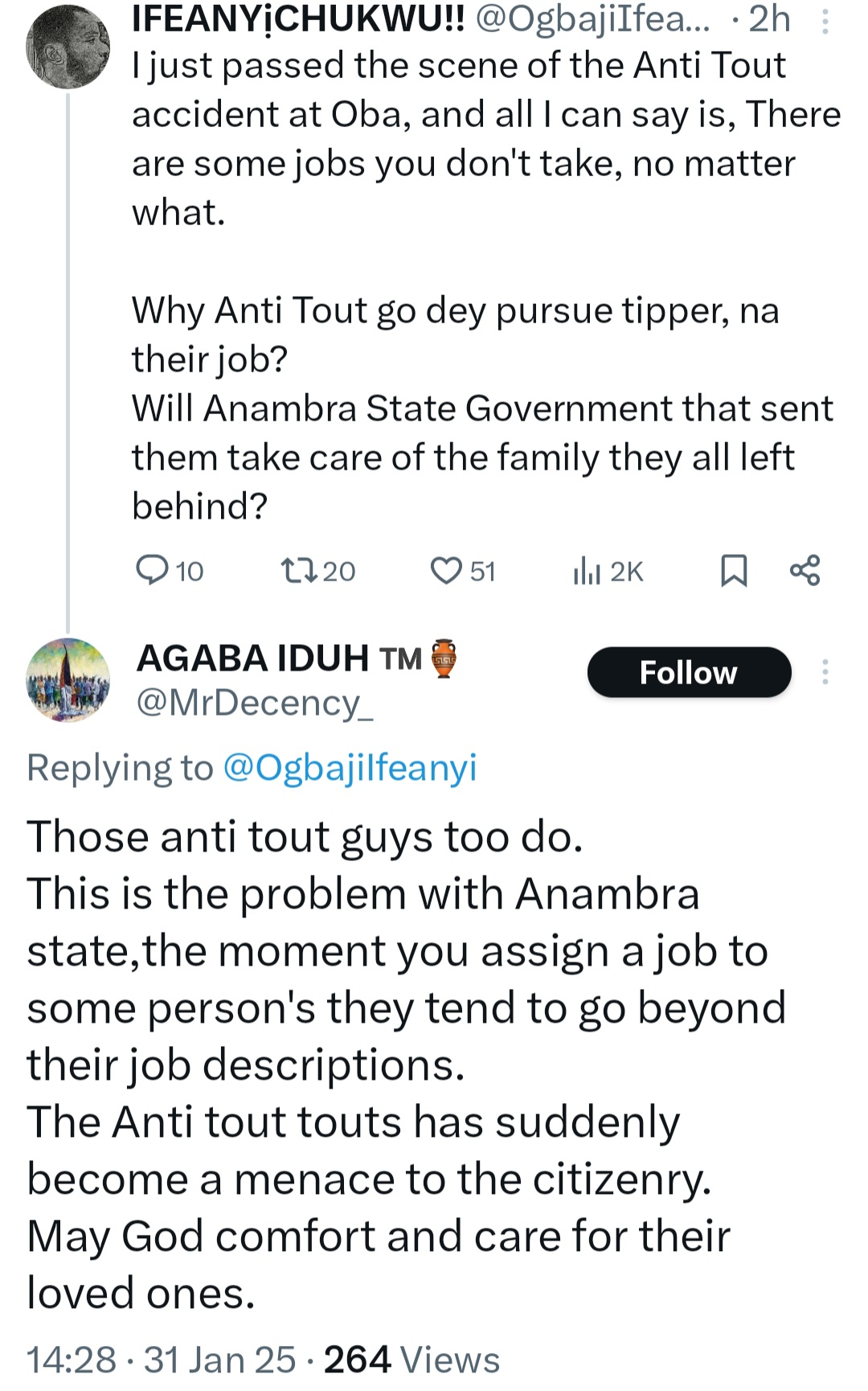The width and height of the screenshot is (868, 1391).
Task: Tap the 2h timestamp on top tweet
Action: (769, 19)
